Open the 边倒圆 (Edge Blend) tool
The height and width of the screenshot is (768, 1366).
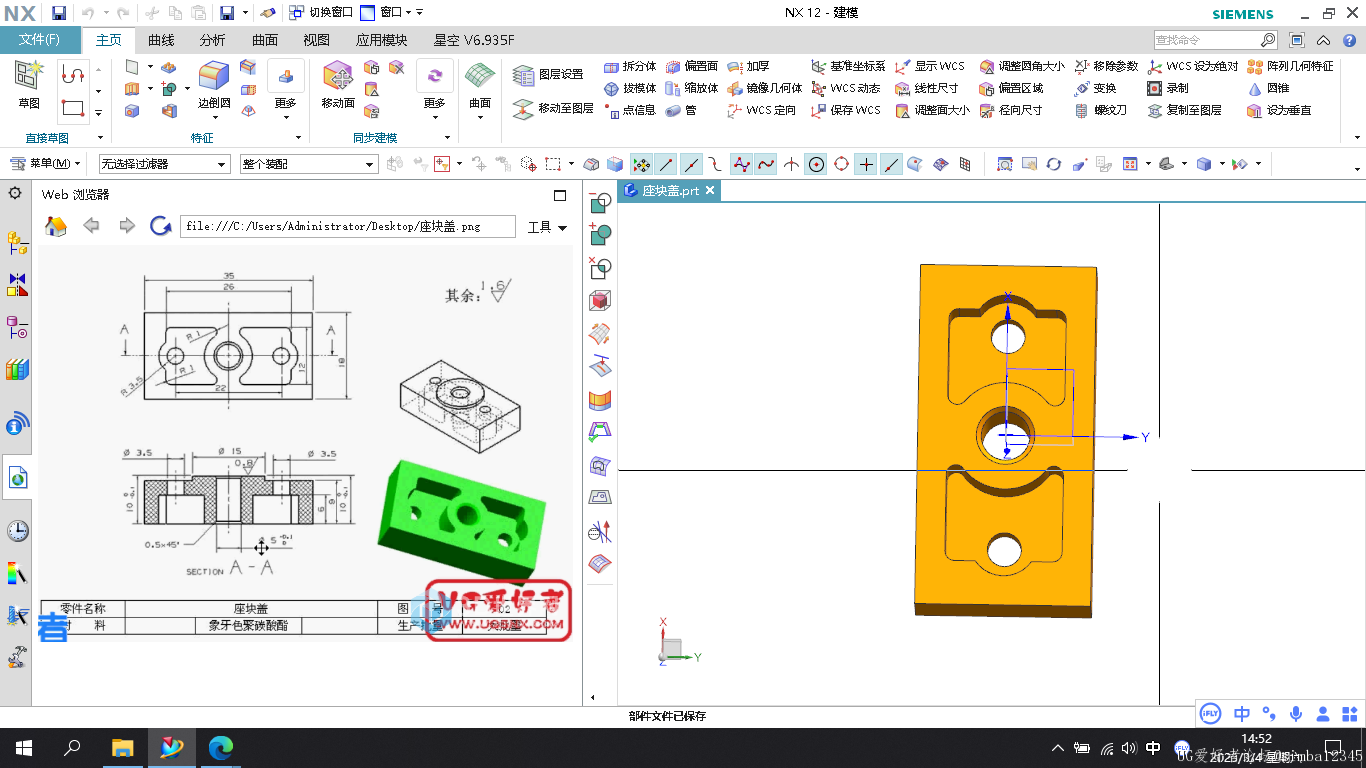[x=214, y=85]
